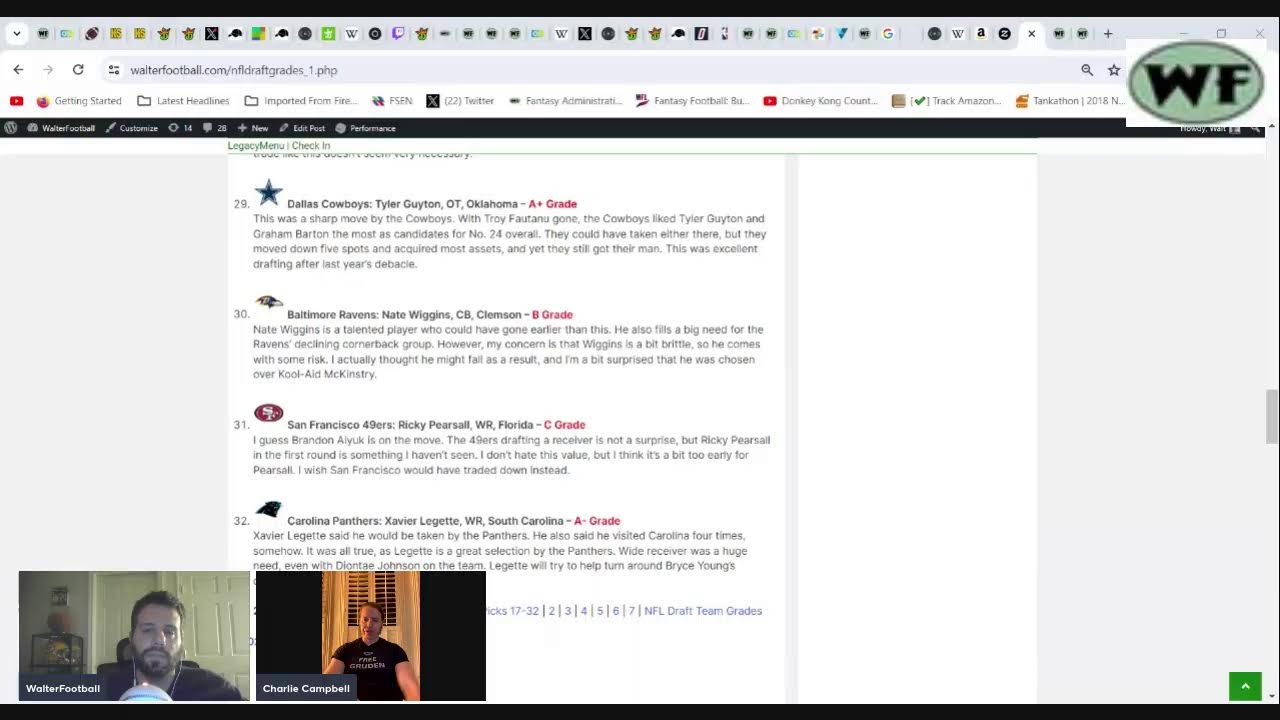This screenshot has width=1280, height=720.
Task: Click the Carolina Panthers logo
Action: click(268, 509)
